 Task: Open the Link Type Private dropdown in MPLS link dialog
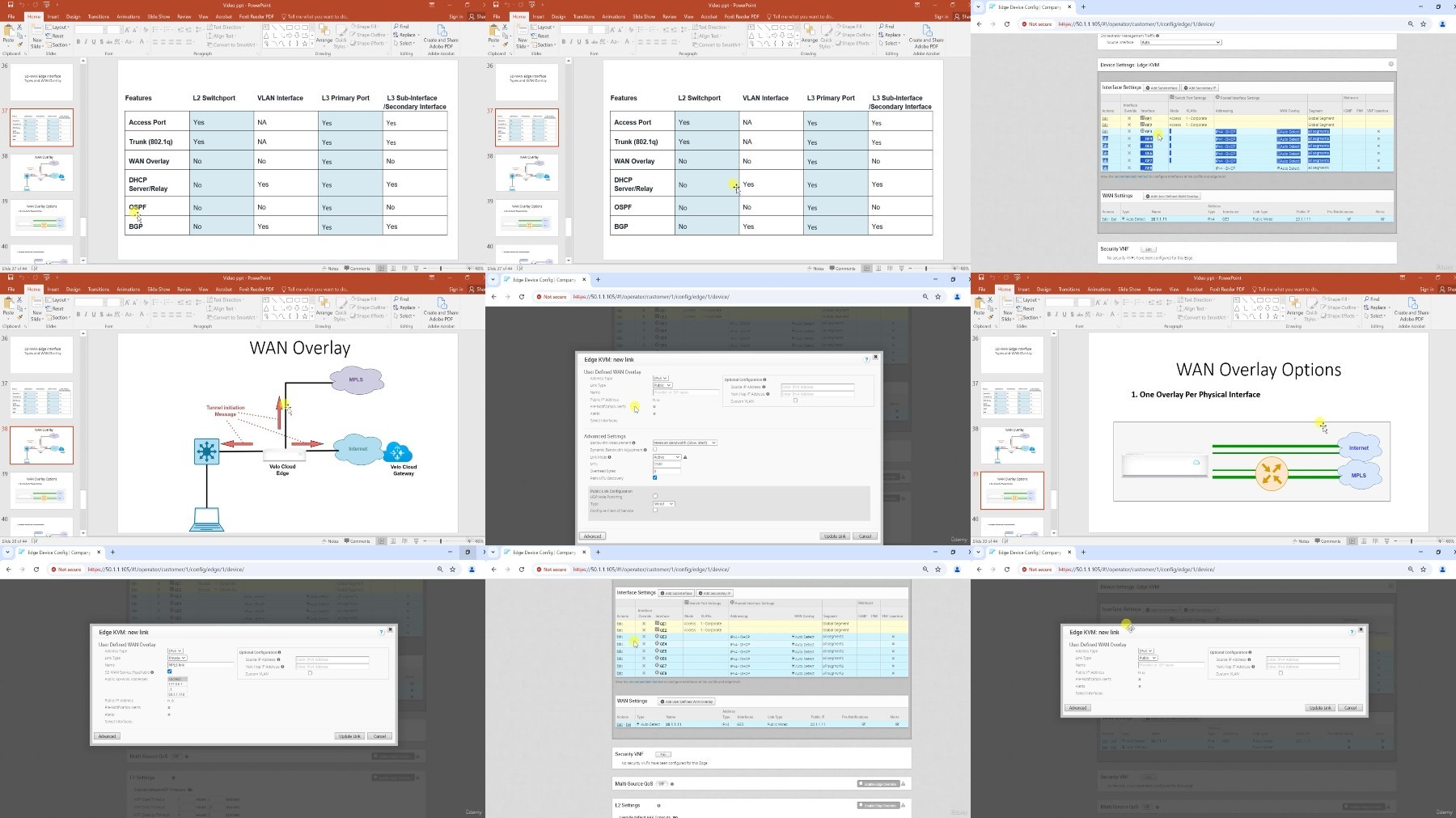pos(177,658)
